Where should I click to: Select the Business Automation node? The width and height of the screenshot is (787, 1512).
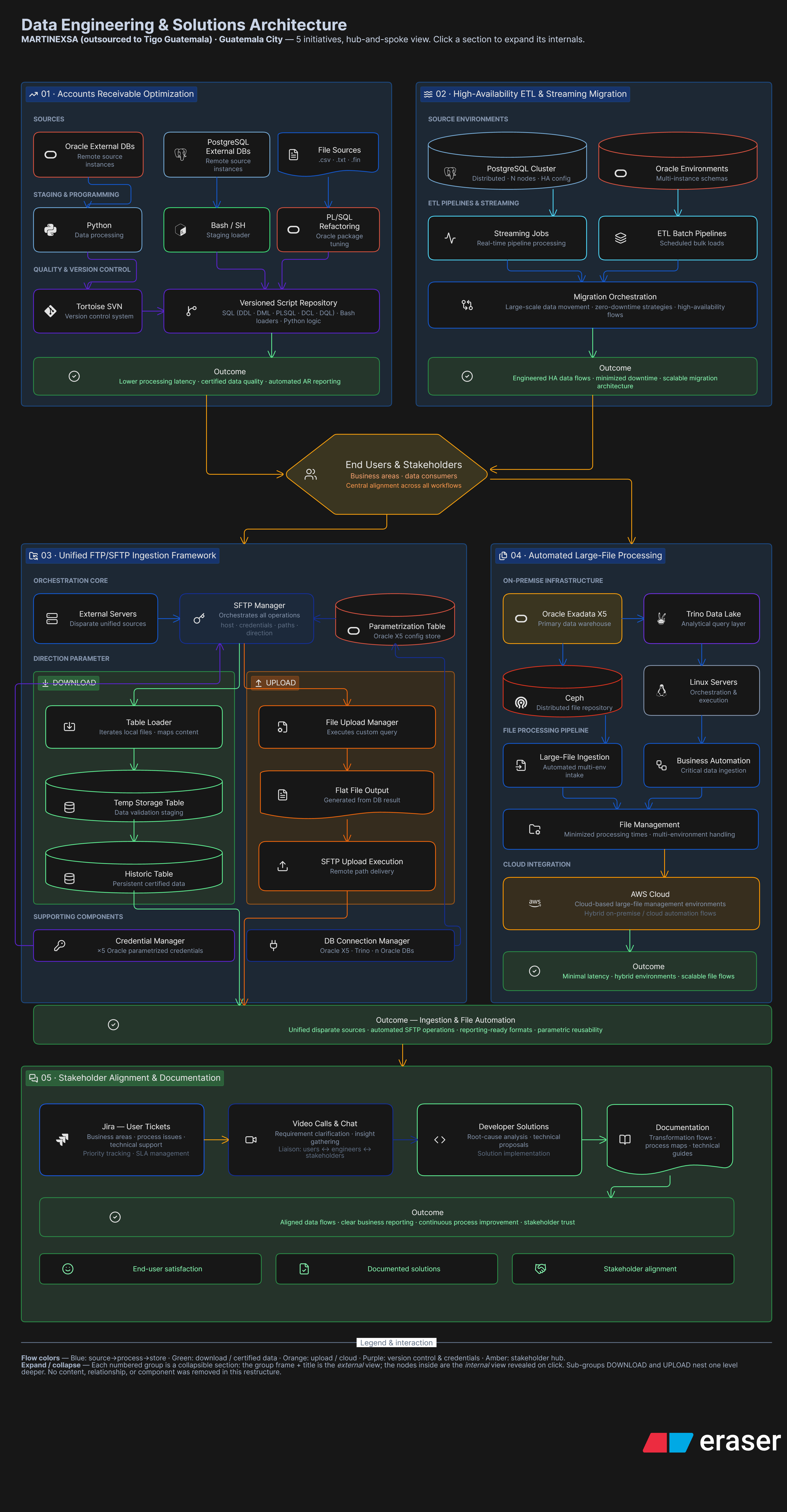tap(702, 765)
